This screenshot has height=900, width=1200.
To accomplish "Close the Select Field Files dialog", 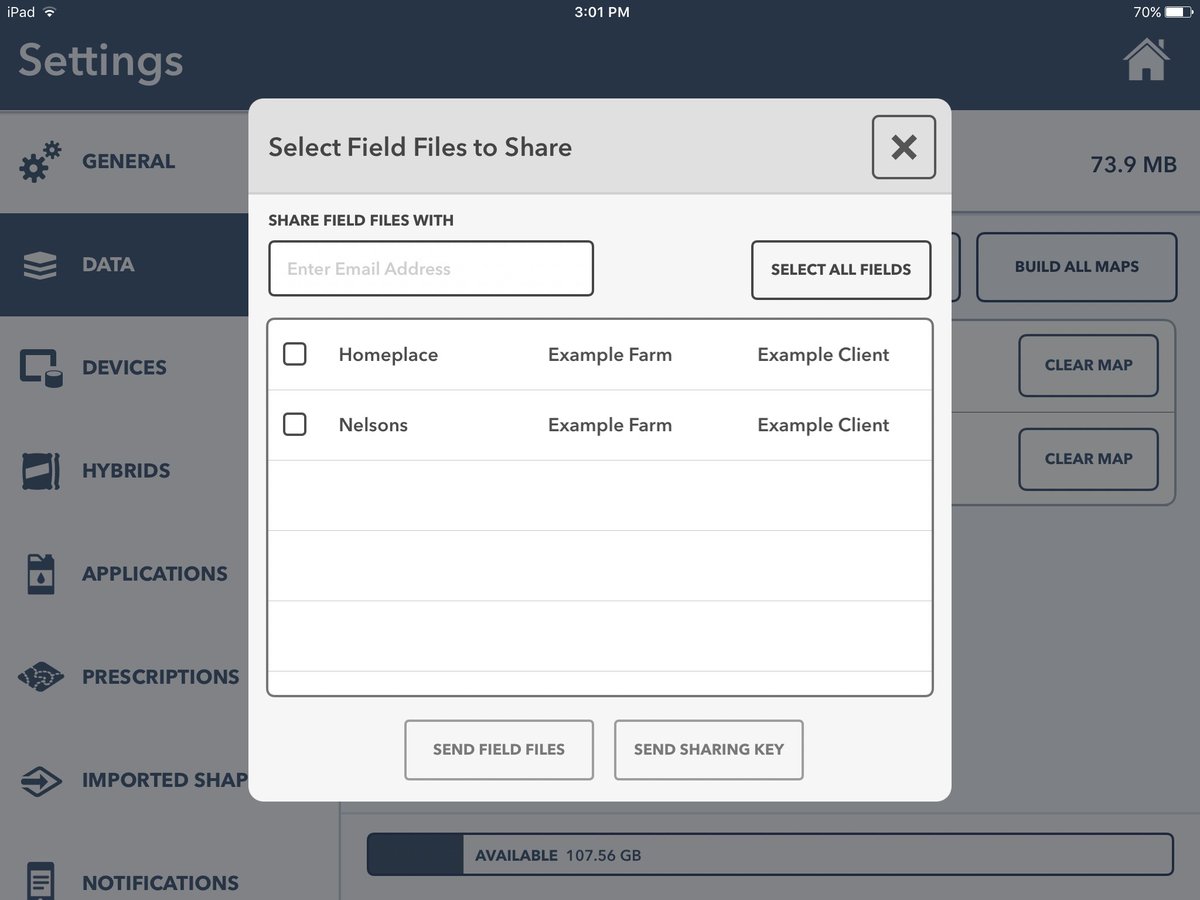I will coord(903,146).
